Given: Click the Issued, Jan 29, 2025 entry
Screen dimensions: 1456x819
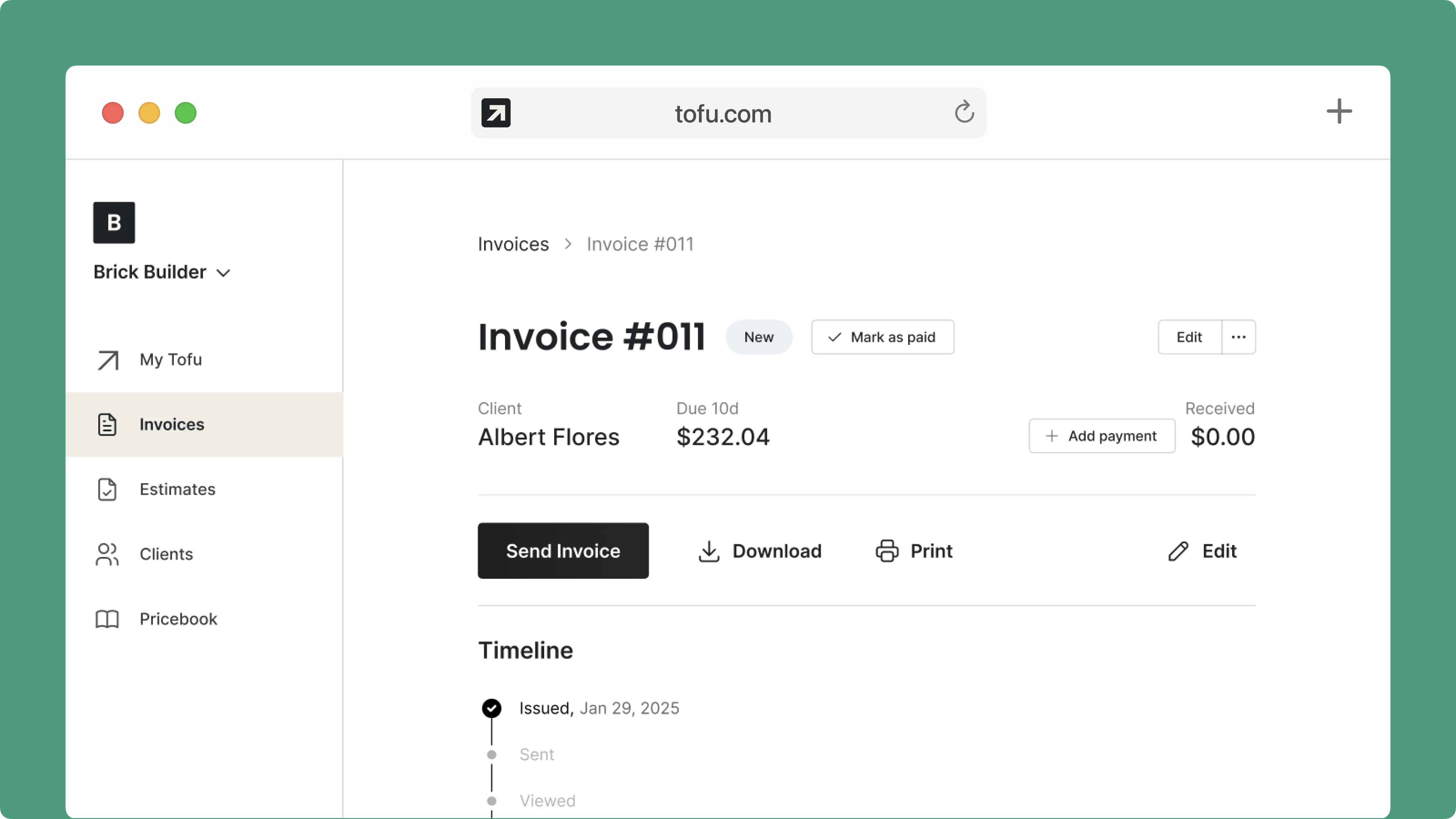Looking at the screenshot, I should (x=599, y=708).
